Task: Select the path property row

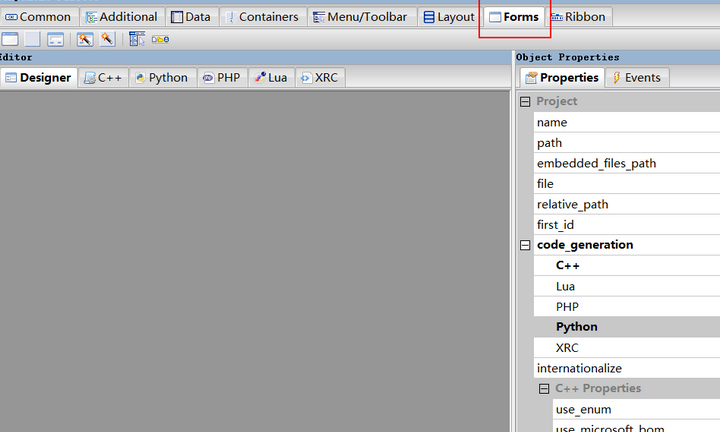Action: tap(627, 143)
